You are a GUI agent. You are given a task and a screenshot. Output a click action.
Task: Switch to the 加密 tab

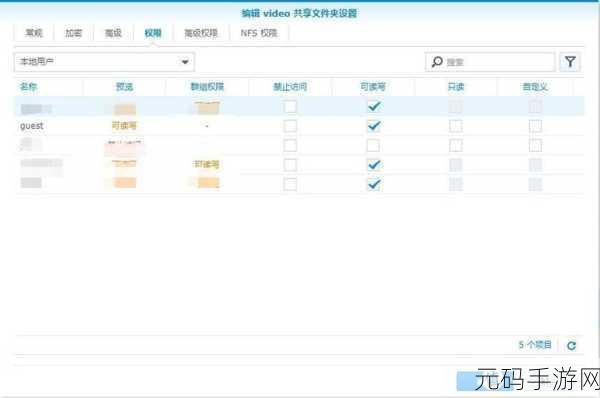tap(73, 33)
